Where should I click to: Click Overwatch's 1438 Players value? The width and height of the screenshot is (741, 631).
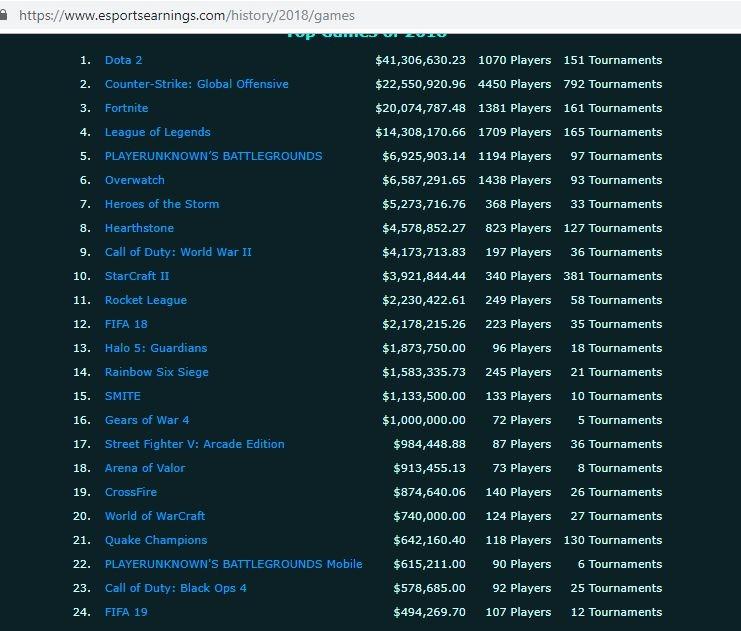[515, 180]
